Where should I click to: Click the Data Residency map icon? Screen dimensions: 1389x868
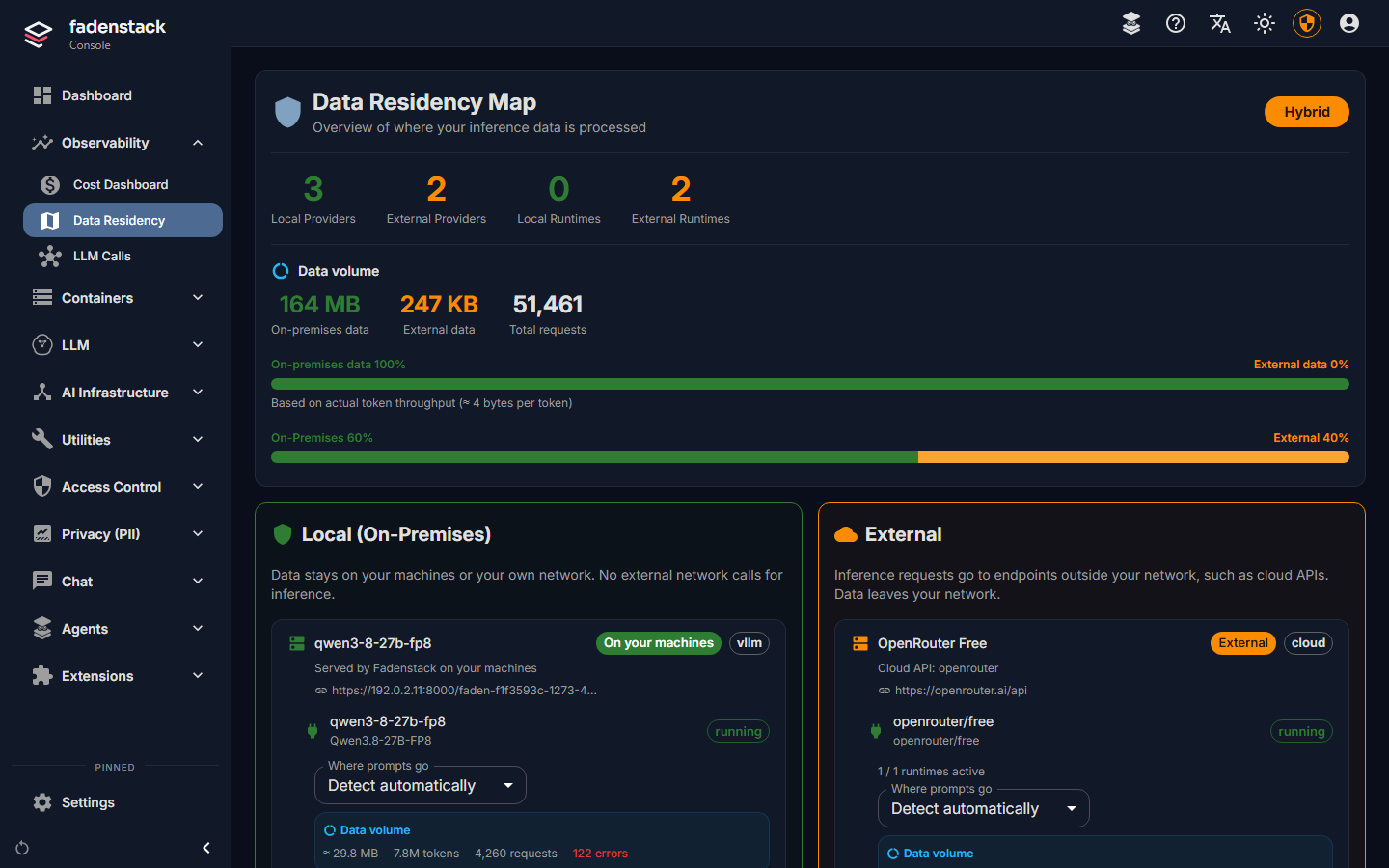[50, 220]
